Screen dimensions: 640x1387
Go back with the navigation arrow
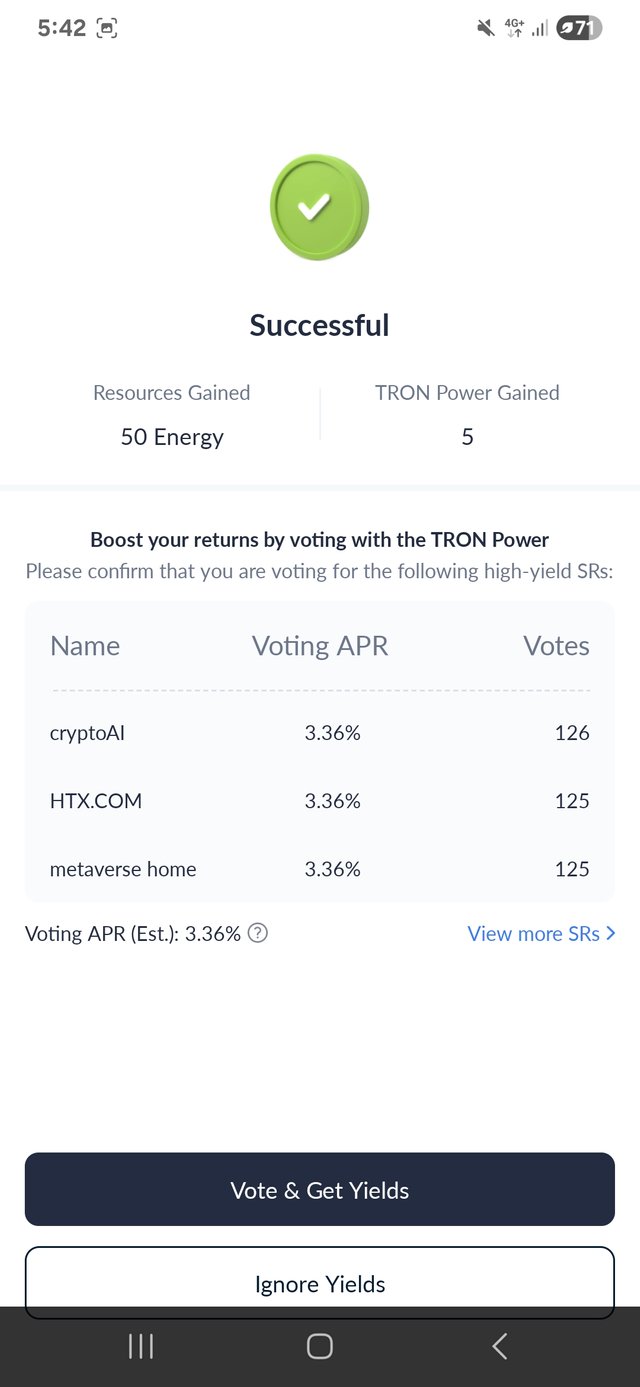pyautogui.click(x=499, y=1346)
